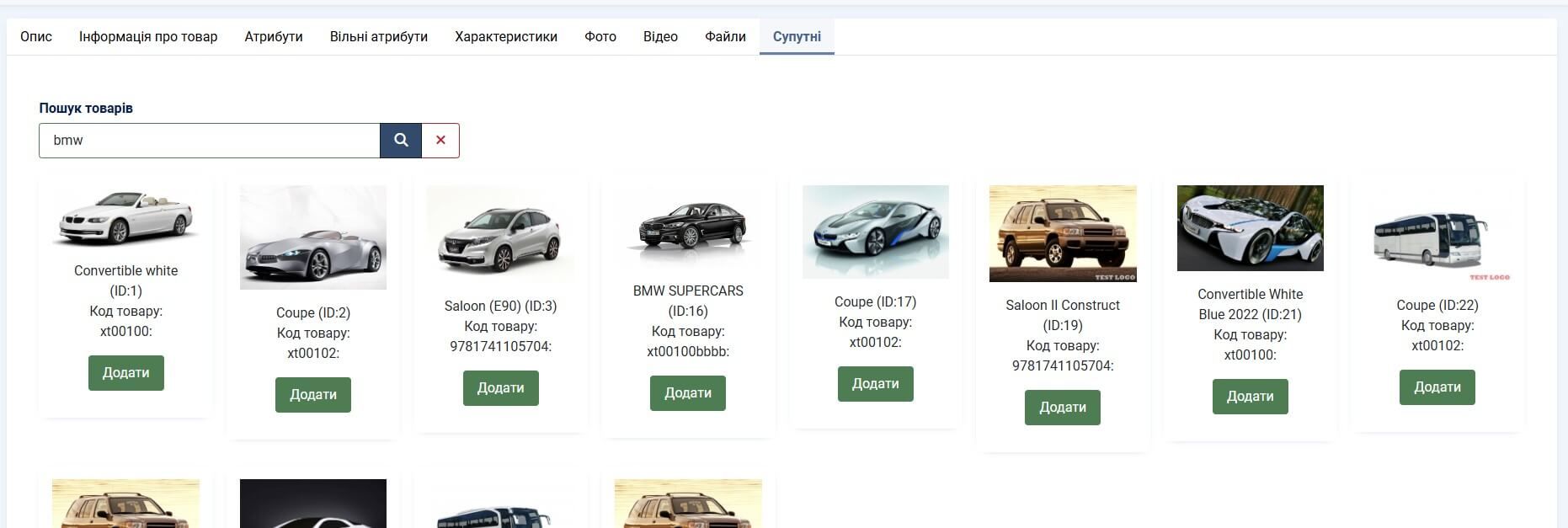Switch to the Вільні атрибути tab
This screenshot has height=528, width=1568.
coord(379,37)
